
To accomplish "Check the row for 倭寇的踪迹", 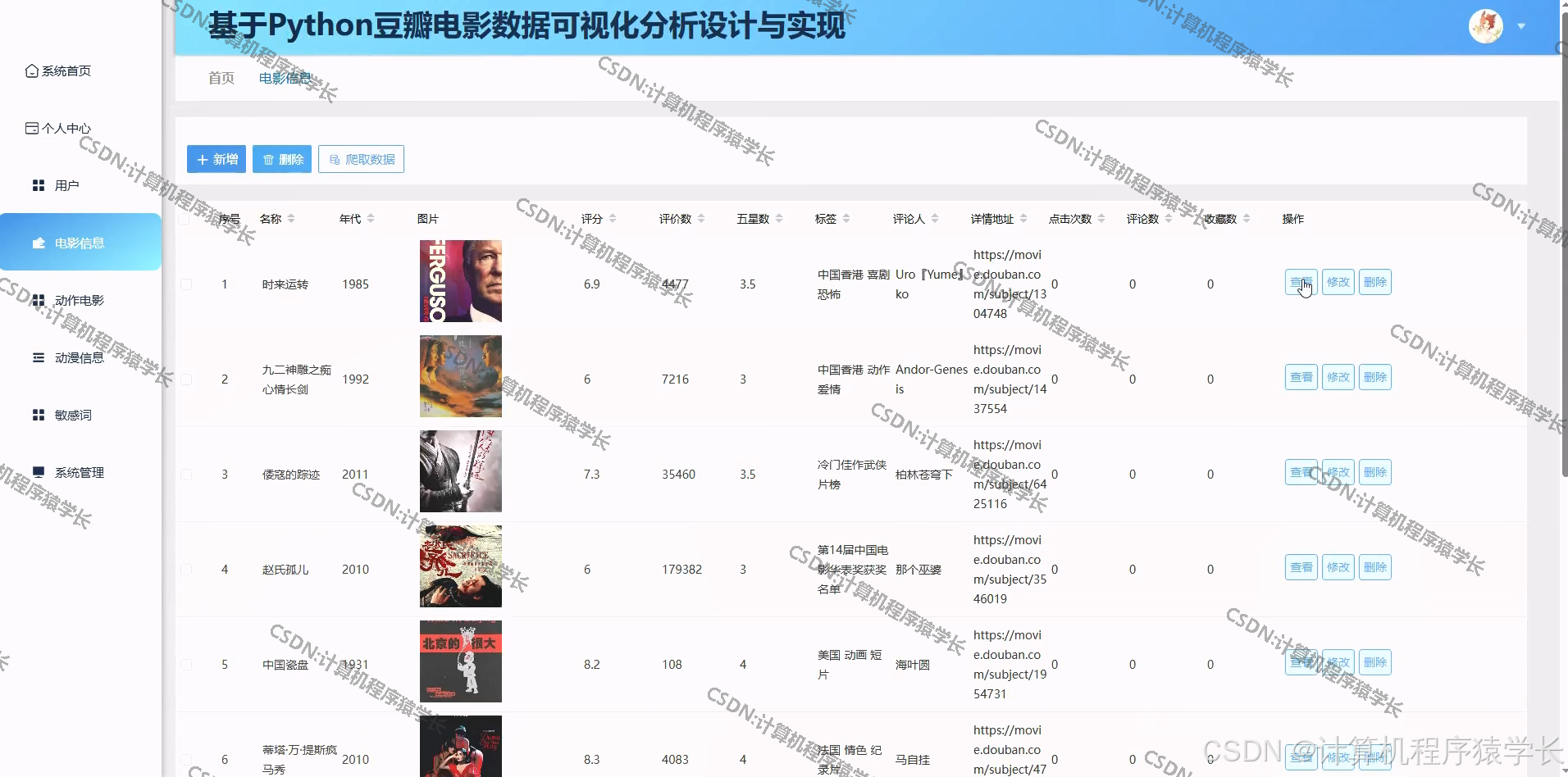I will [186, 475].
